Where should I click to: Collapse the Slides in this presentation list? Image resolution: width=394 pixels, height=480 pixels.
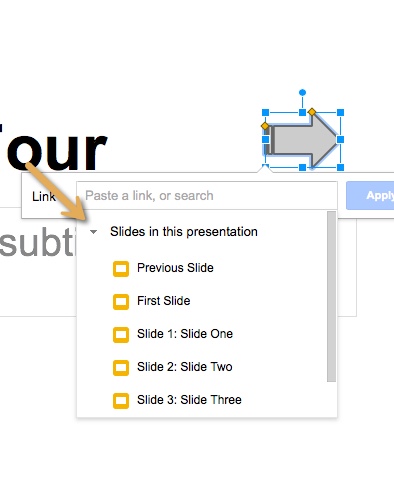tap(93, 232)
